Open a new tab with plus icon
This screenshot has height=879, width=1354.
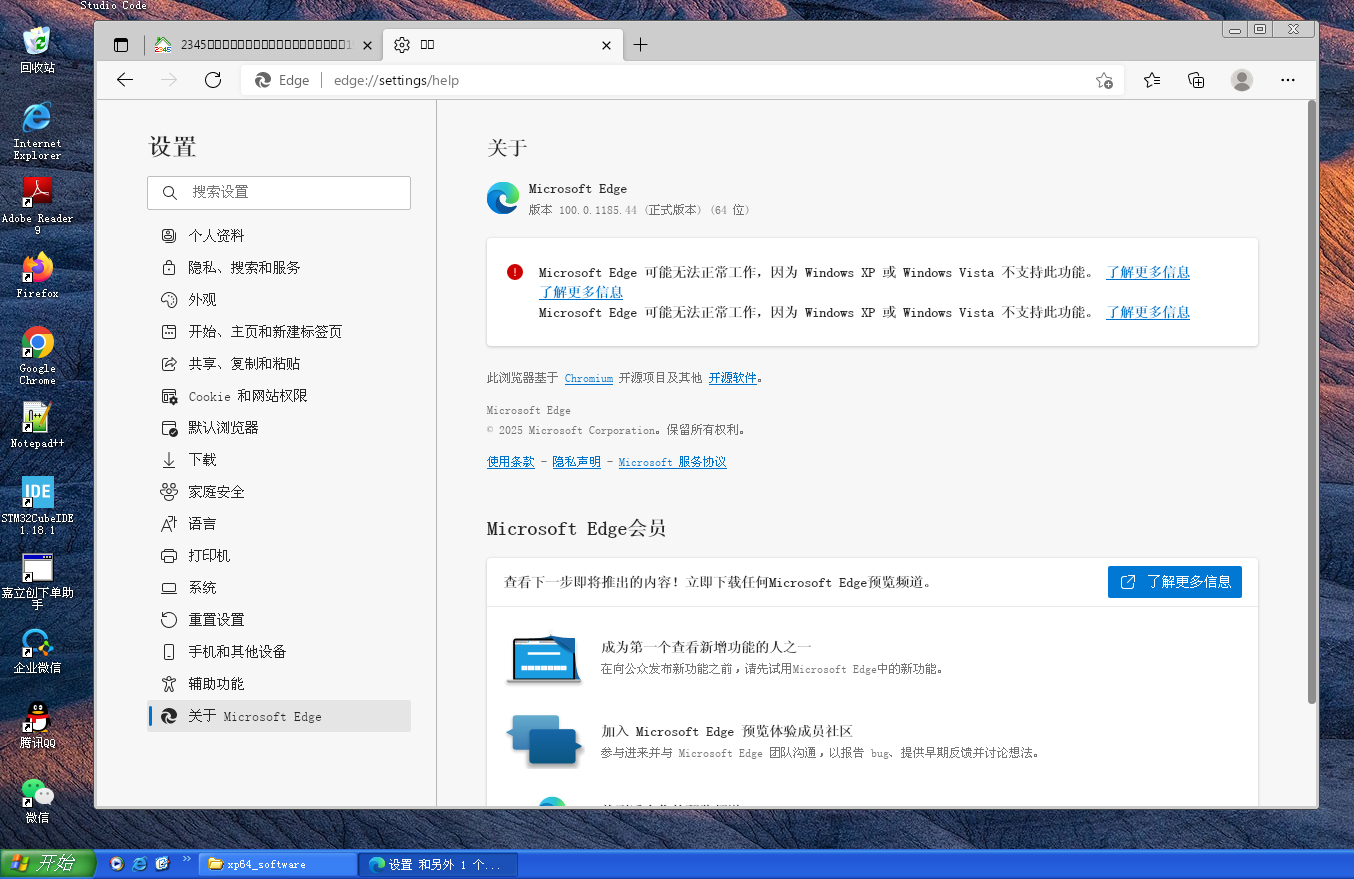tap(641, 45)
